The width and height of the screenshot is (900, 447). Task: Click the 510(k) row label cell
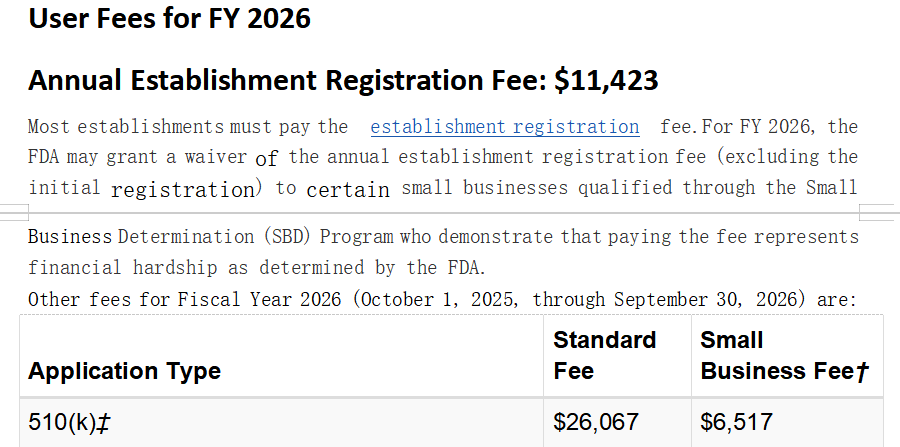click(281, 422)
